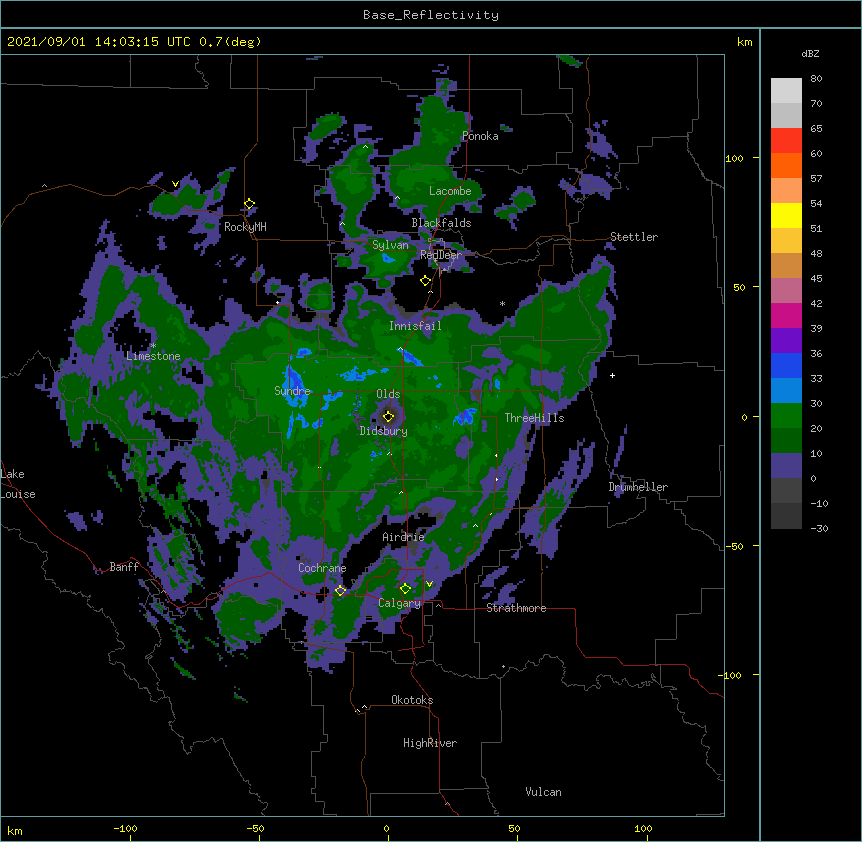Click the Banff map label
The height and width of the screenshot is (842, 862).
tap(124, 567)
